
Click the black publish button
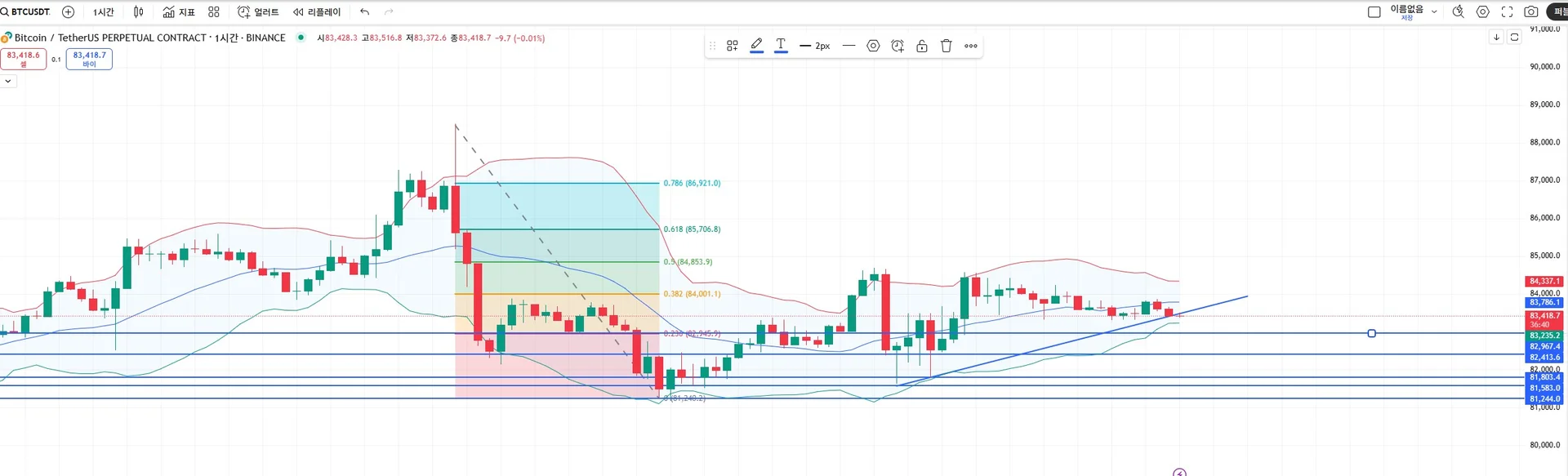click(x=1557, y=12)
